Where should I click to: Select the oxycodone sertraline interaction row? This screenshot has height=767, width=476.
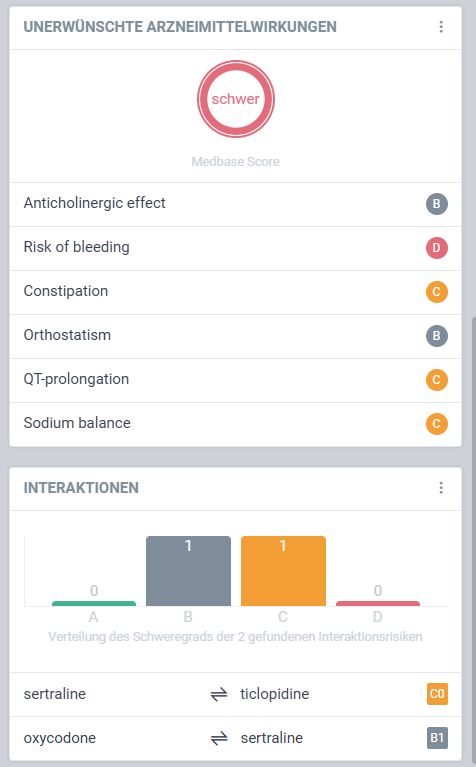tap(235, 738)
